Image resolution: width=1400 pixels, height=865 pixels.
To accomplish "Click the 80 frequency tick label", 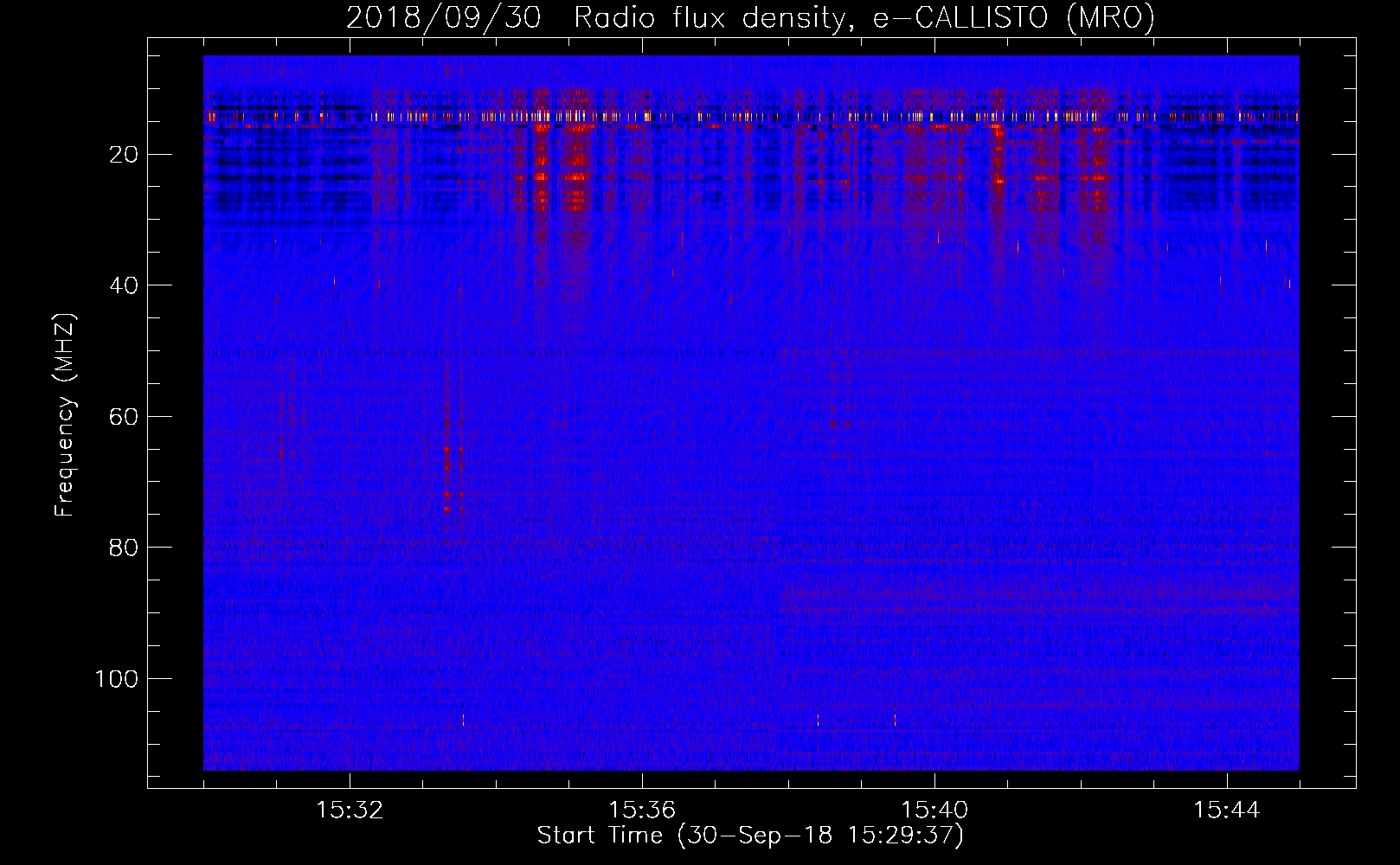I will click(125, 548).
